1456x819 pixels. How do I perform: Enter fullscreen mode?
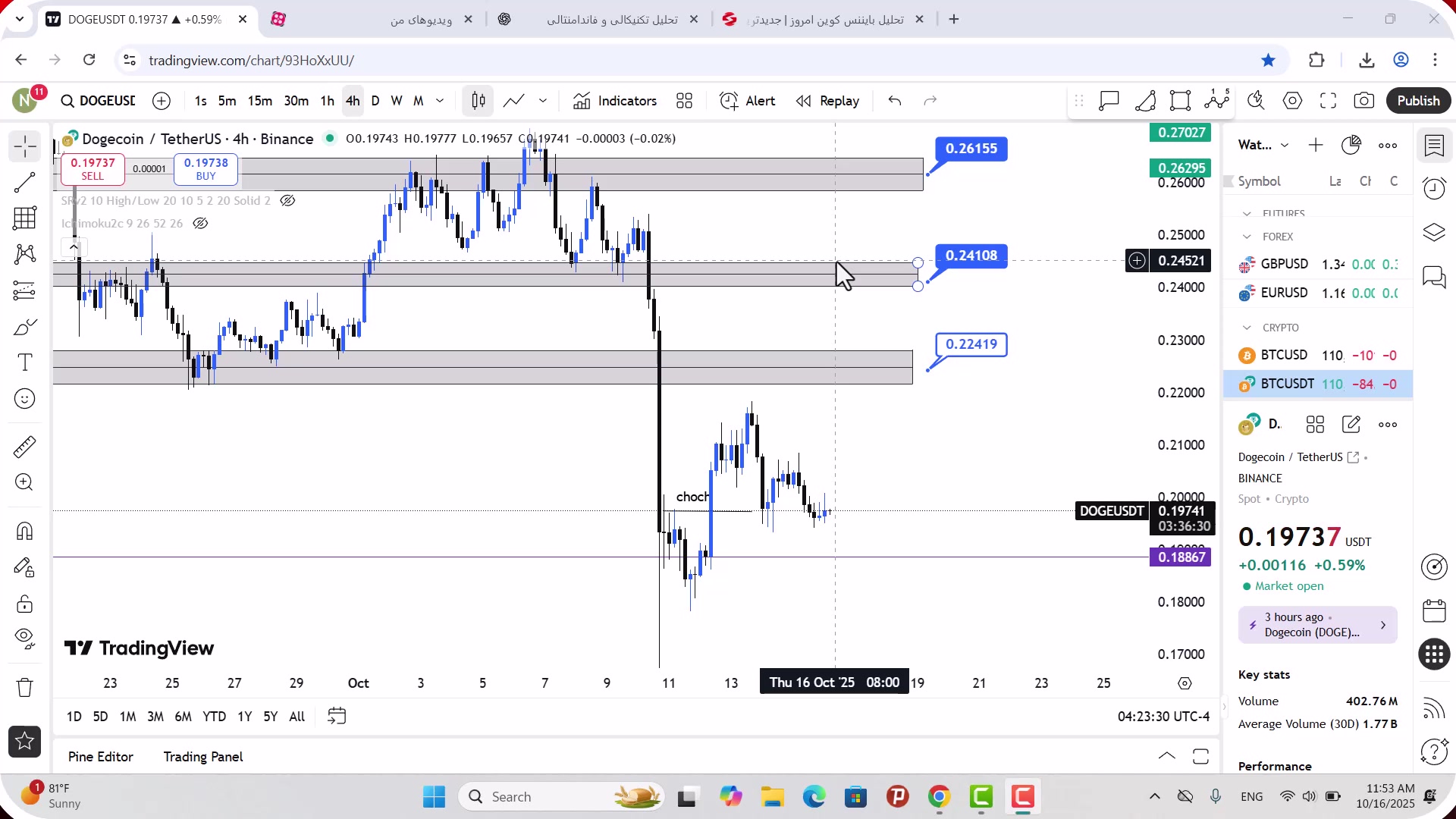click(1328, 101)
